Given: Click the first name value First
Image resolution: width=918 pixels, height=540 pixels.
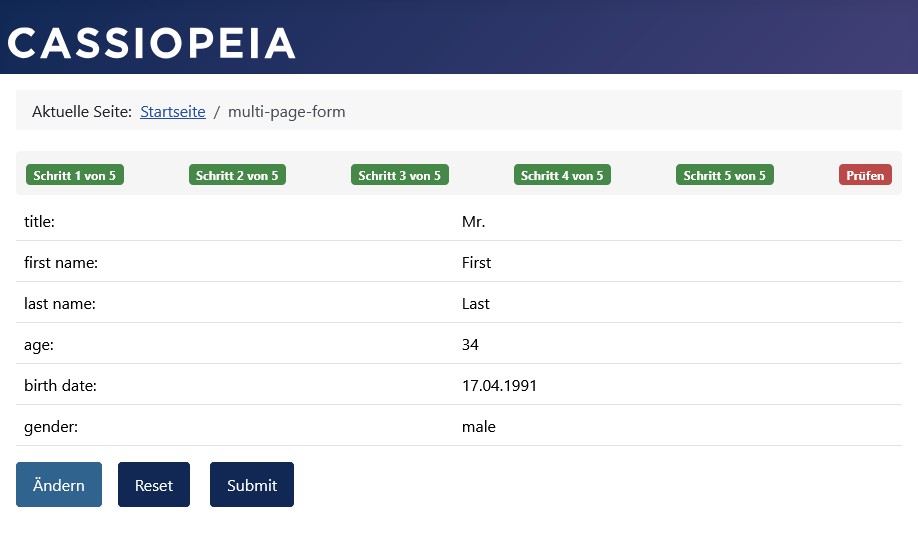Looking at the screenshot, I should [477, 263].
